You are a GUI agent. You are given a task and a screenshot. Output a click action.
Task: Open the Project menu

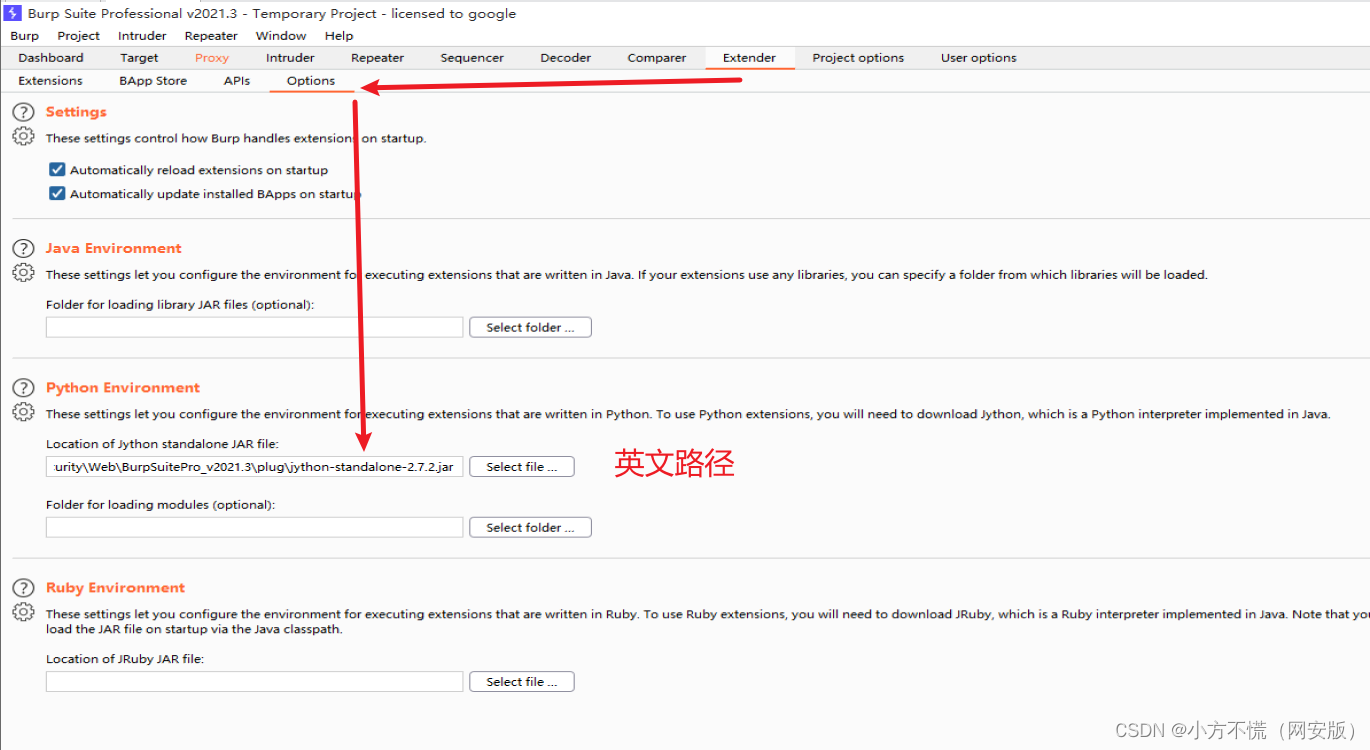78,36
